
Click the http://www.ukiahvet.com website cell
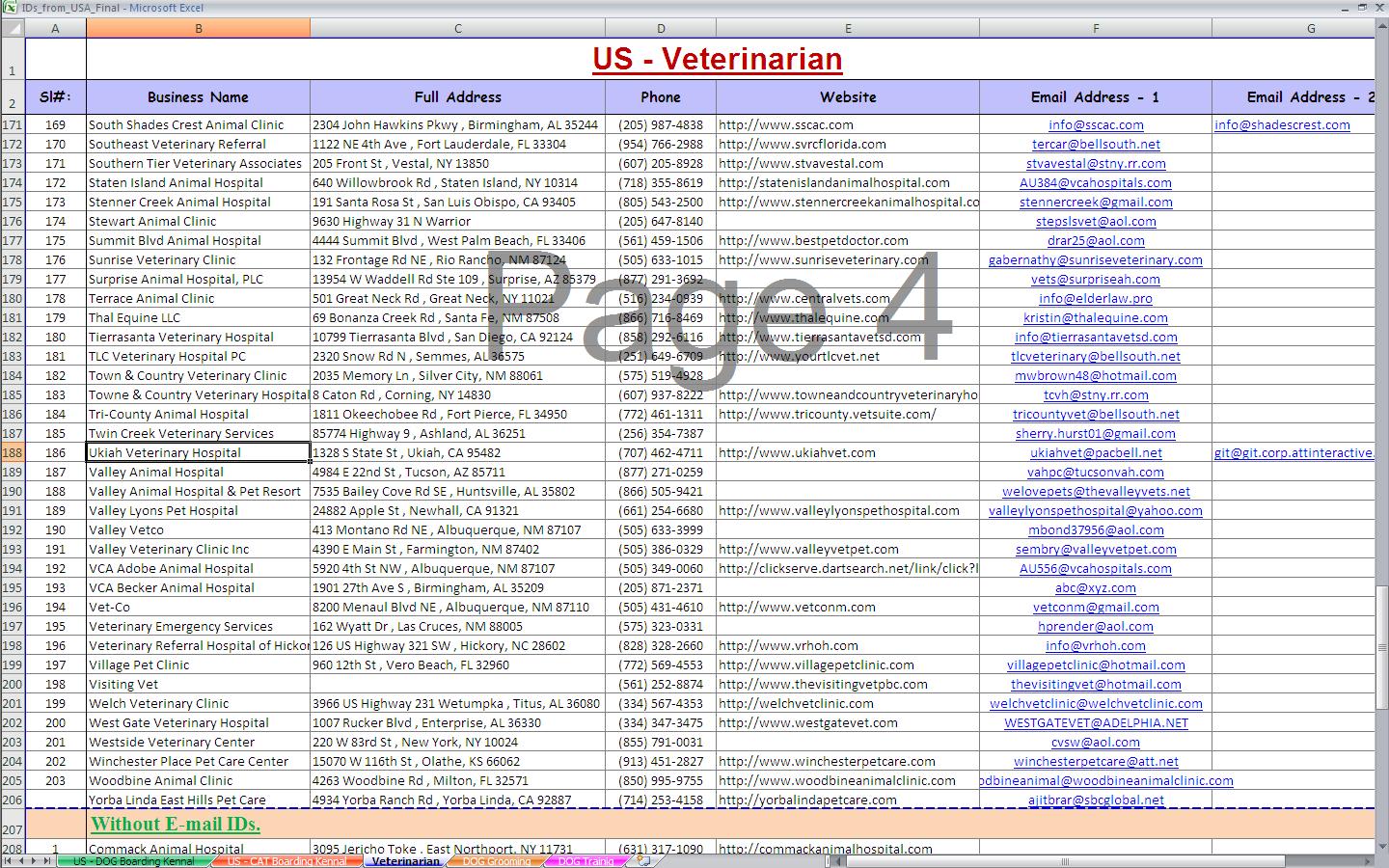[848, 452]
